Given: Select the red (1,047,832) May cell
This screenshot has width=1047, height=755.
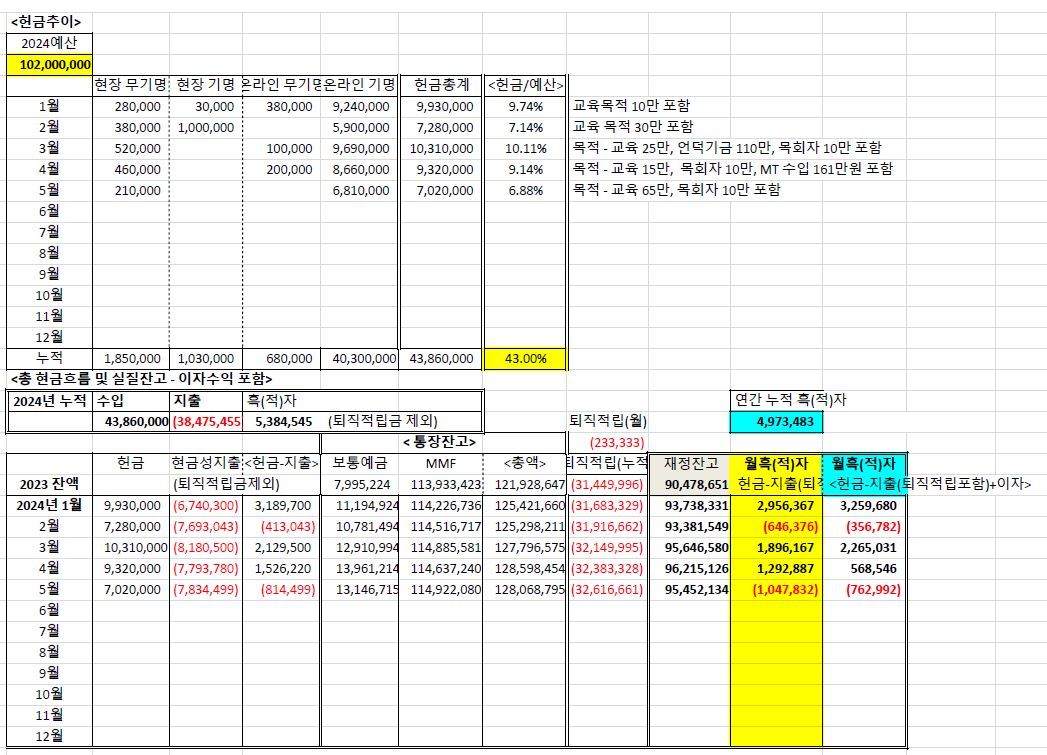Looking at the screenshot, I should 776,589.
